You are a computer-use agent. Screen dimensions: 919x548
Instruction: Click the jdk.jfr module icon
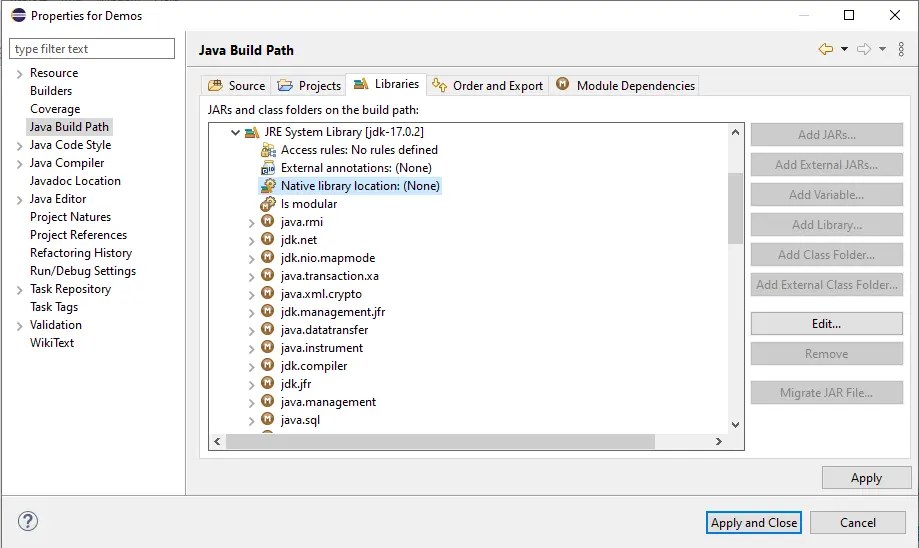click(267, 383)
